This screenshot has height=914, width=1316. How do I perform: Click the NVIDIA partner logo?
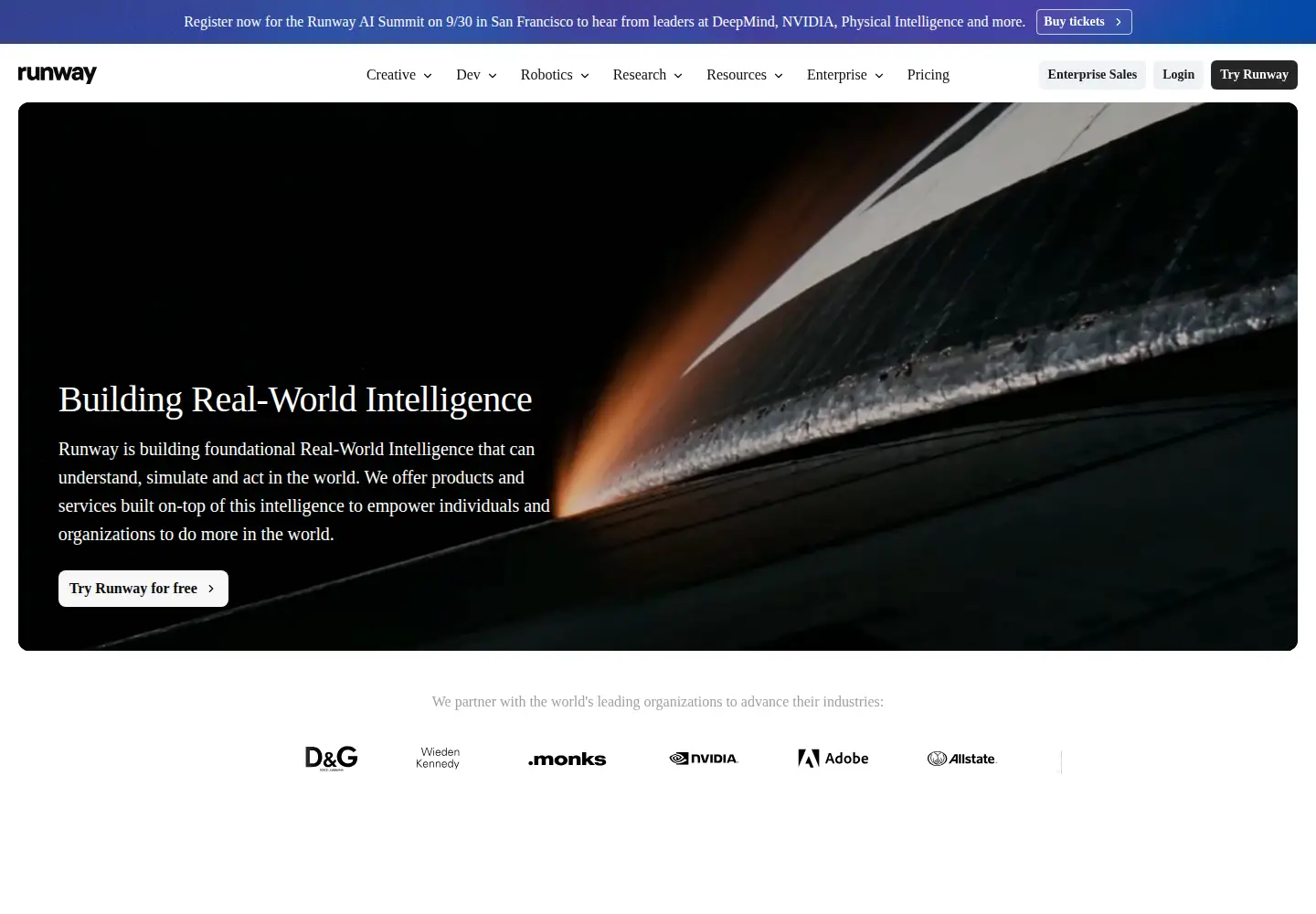704,759
